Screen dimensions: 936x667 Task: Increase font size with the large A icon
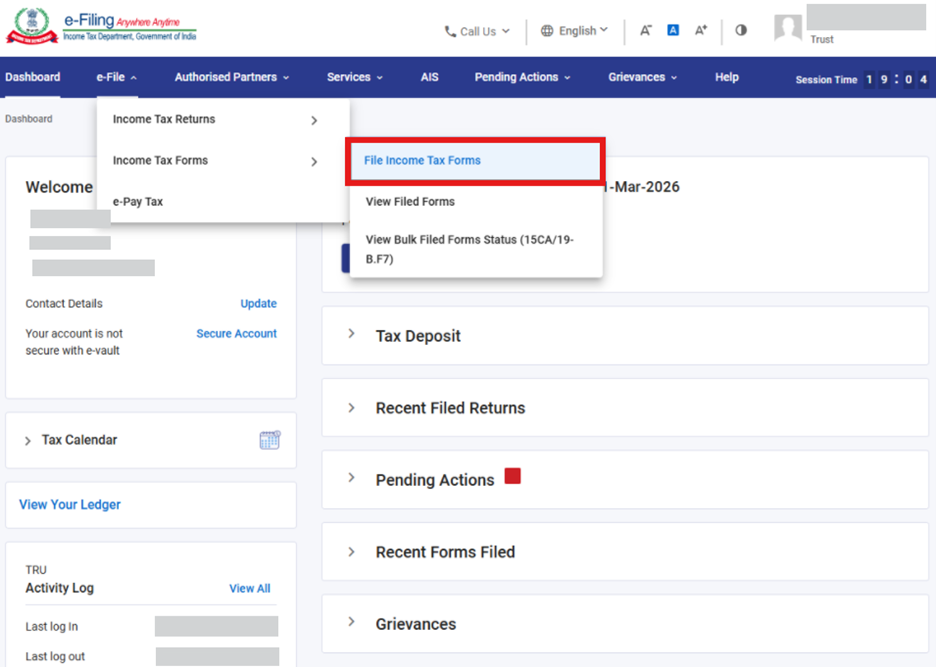pos(701,30)
